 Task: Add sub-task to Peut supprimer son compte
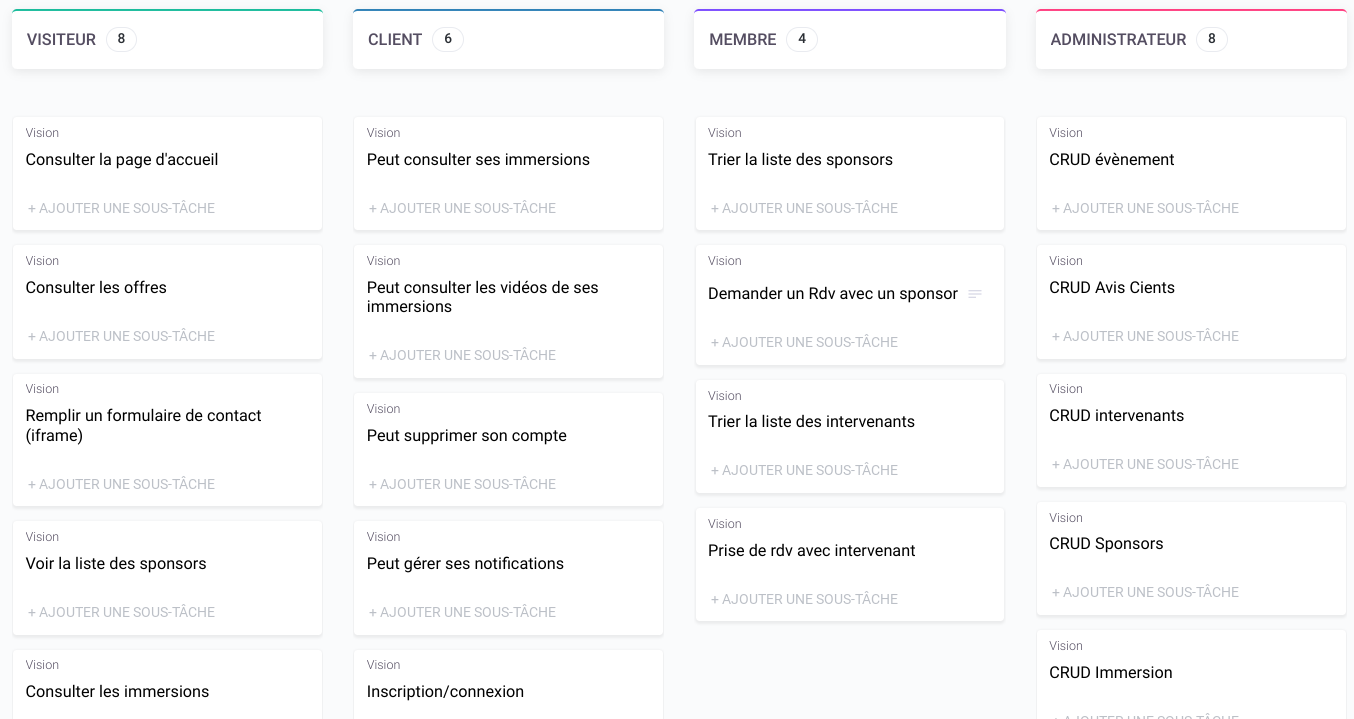point(462,484)
